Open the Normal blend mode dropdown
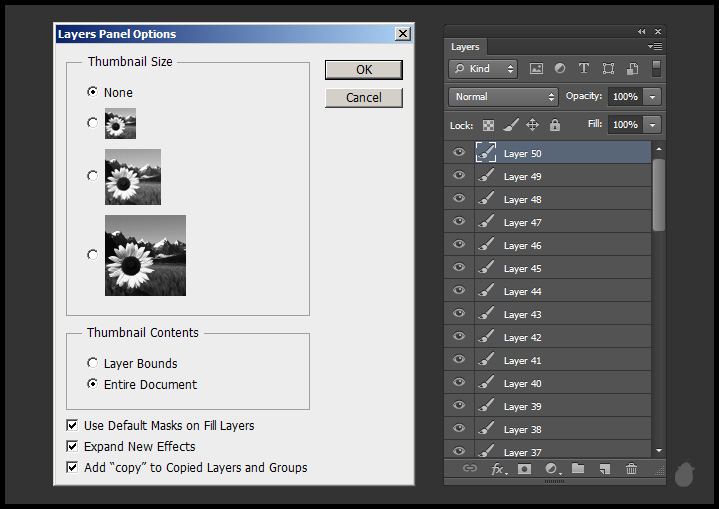The width and height of the screenshot is (719, 509). click(x=504, y=97)
